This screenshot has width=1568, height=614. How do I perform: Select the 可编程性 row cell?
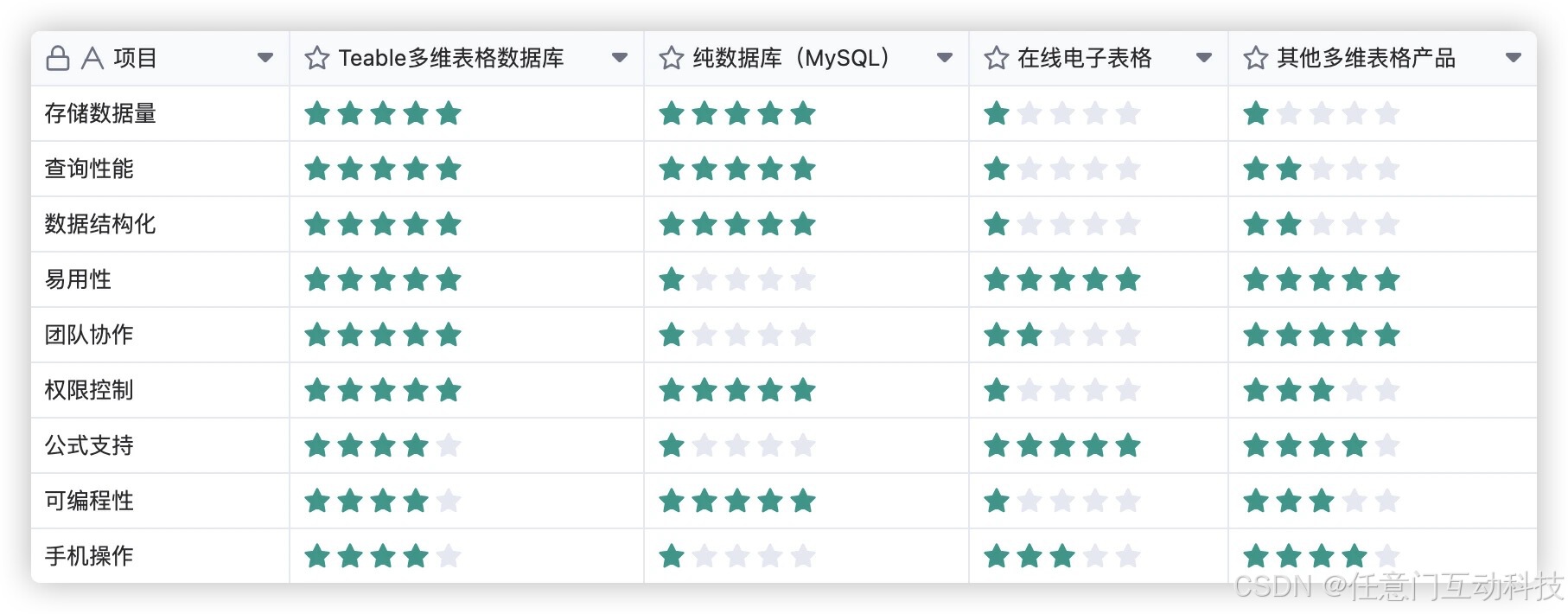(160, 501)
